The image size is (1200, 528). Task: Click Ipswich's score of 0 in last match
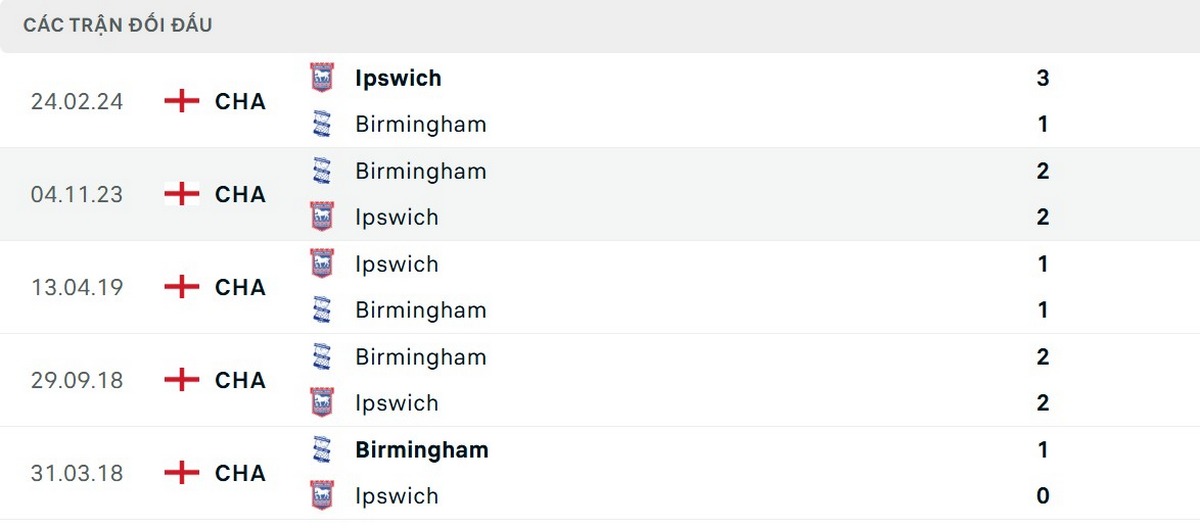click(1042, 496)
